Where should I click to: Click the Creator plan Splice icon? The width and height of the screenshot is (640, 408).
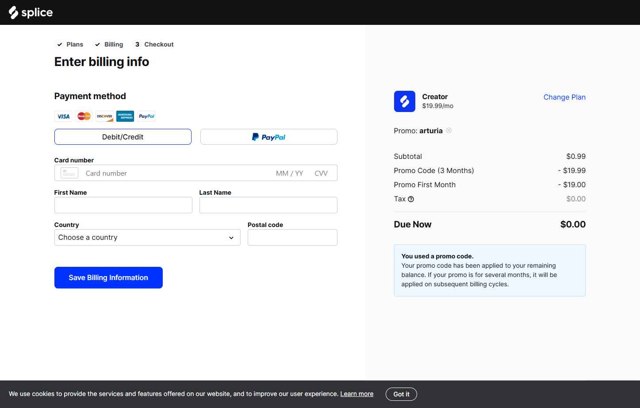[404, 101]
